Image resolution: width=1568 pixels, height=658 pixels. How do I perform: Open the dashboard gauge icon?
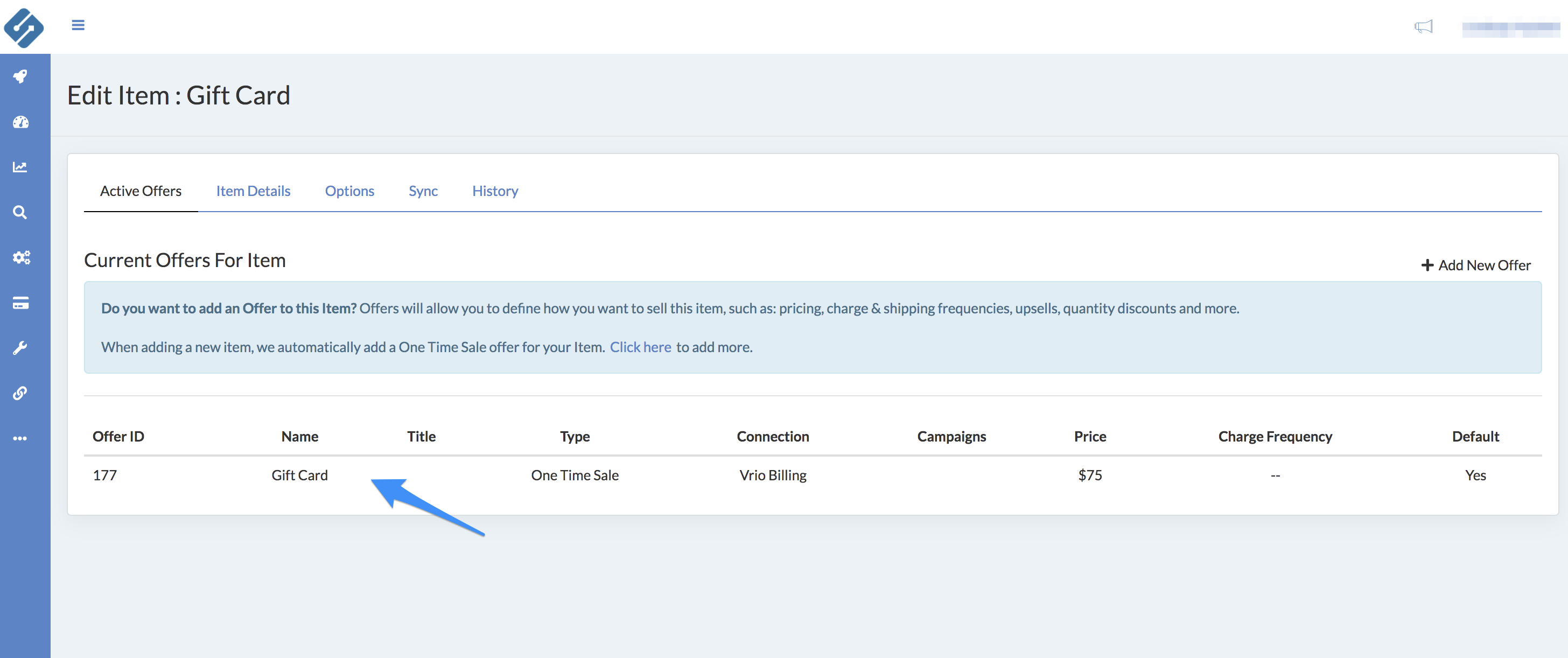click(x=20, y=122)
